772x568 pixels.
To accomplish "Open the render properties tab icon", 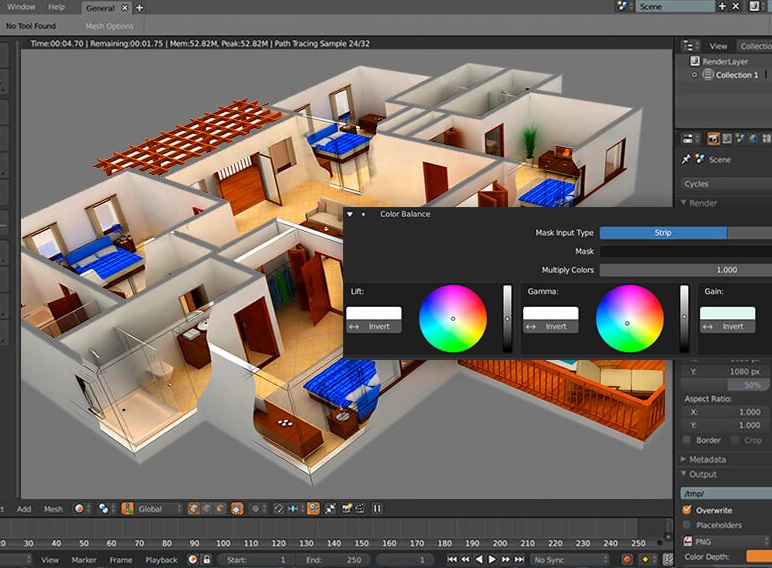I will 714,139.
